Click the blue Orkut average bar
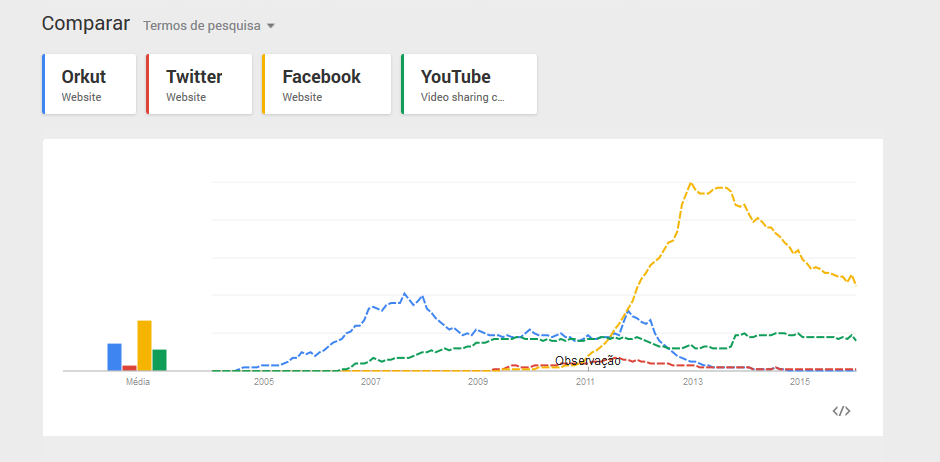 (114, 357)
